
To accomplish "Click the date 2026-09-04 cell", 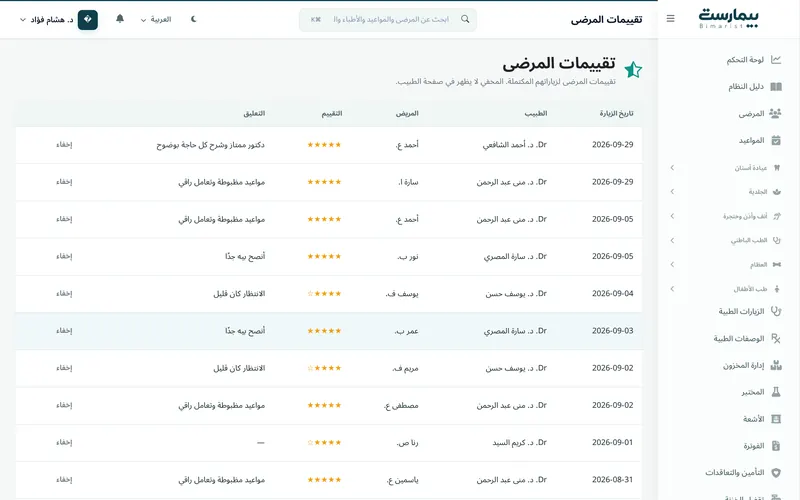I will click(613, 293).
